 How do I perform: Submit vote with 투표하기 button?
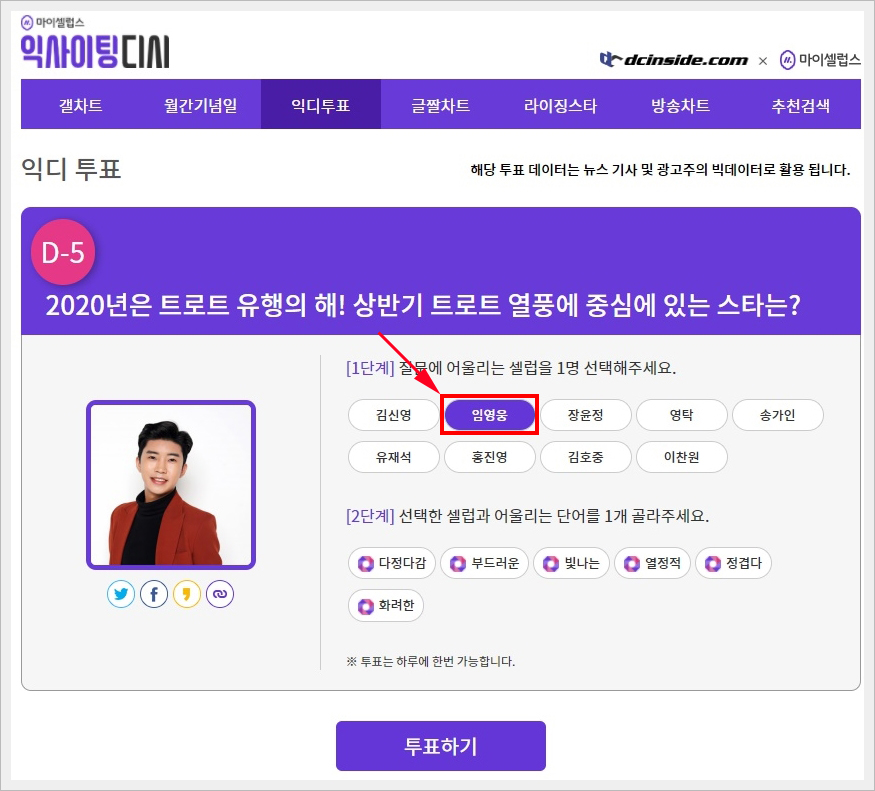click(441, 746)
